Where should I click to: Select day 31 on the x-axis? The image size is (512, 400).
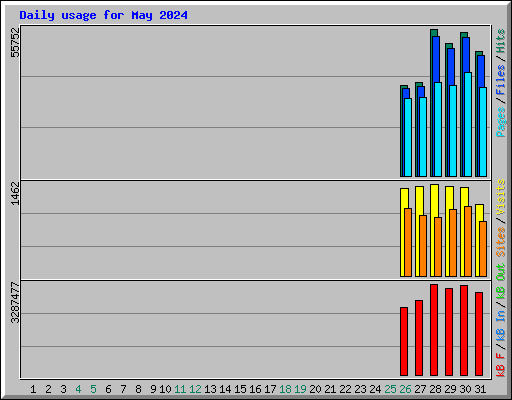tap(480, 389)
